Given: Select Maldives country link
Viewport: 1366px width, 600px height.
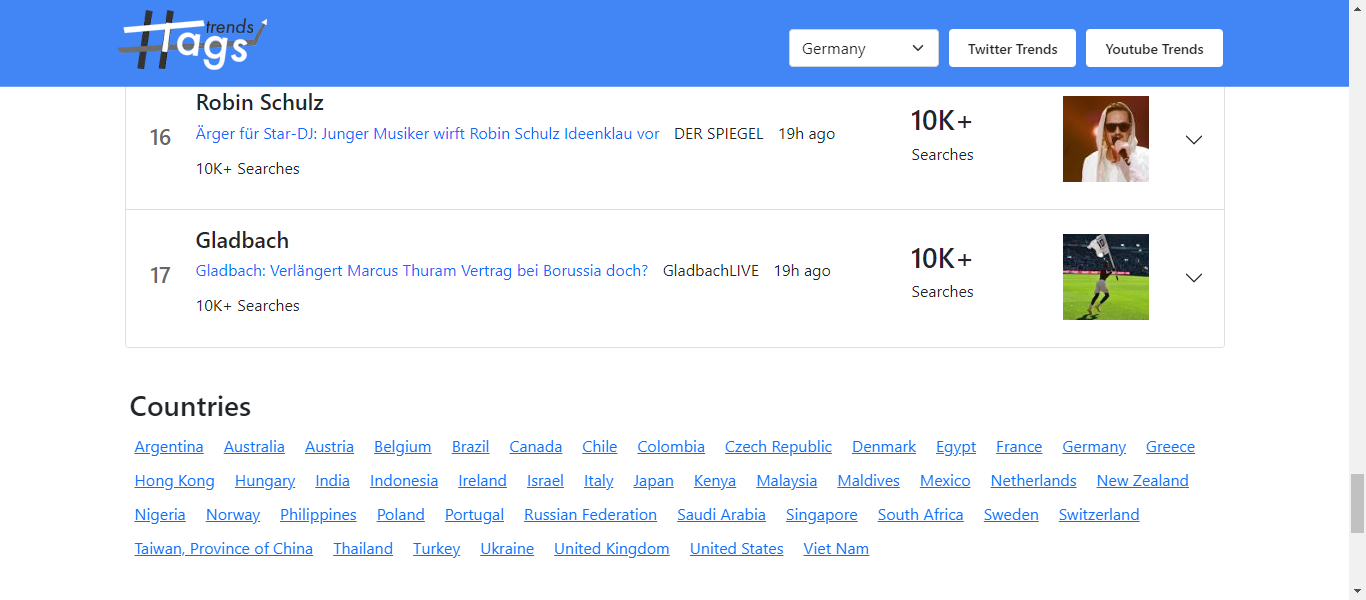Looking at the screenshot, I should pos(869,481).
